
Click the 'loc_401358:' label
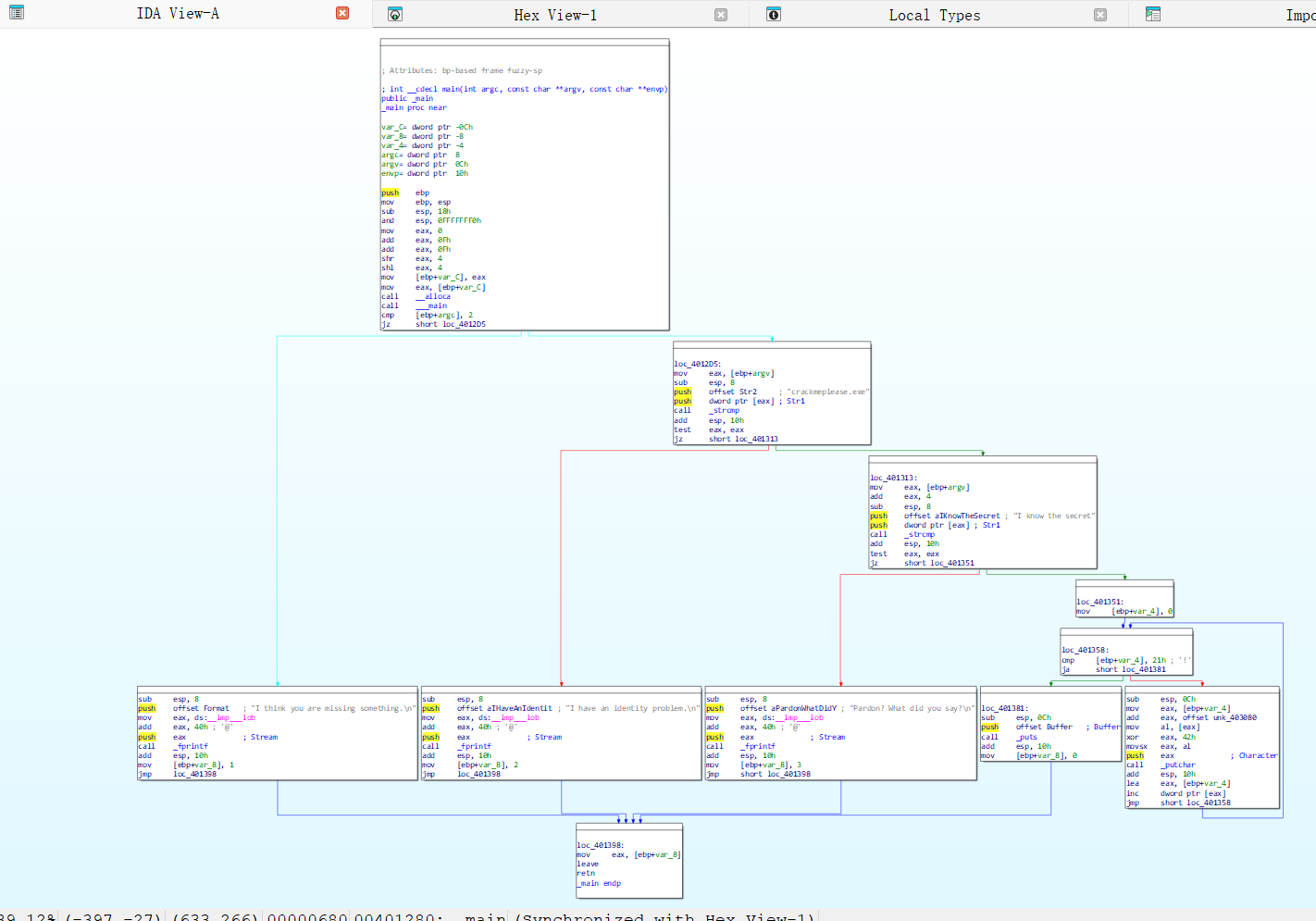1085,650
